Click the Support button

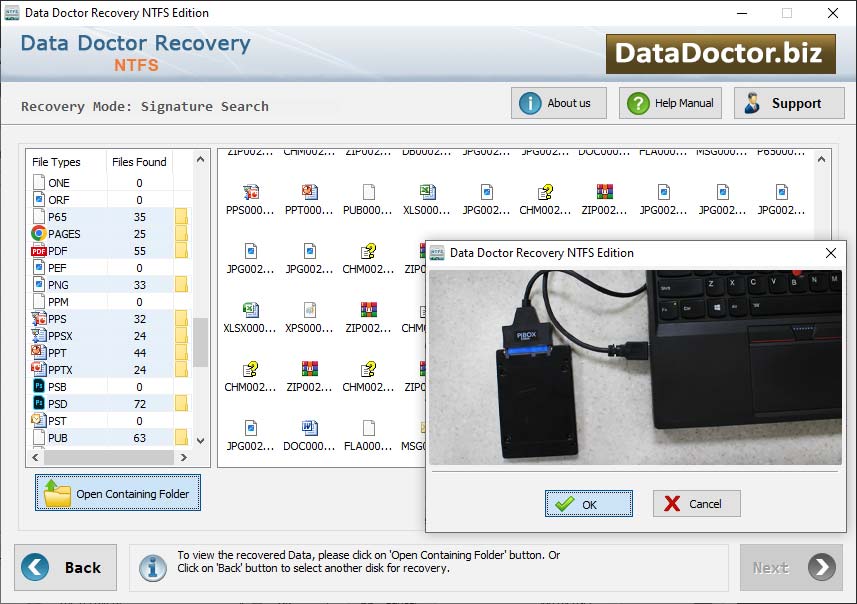pos(788,102)
